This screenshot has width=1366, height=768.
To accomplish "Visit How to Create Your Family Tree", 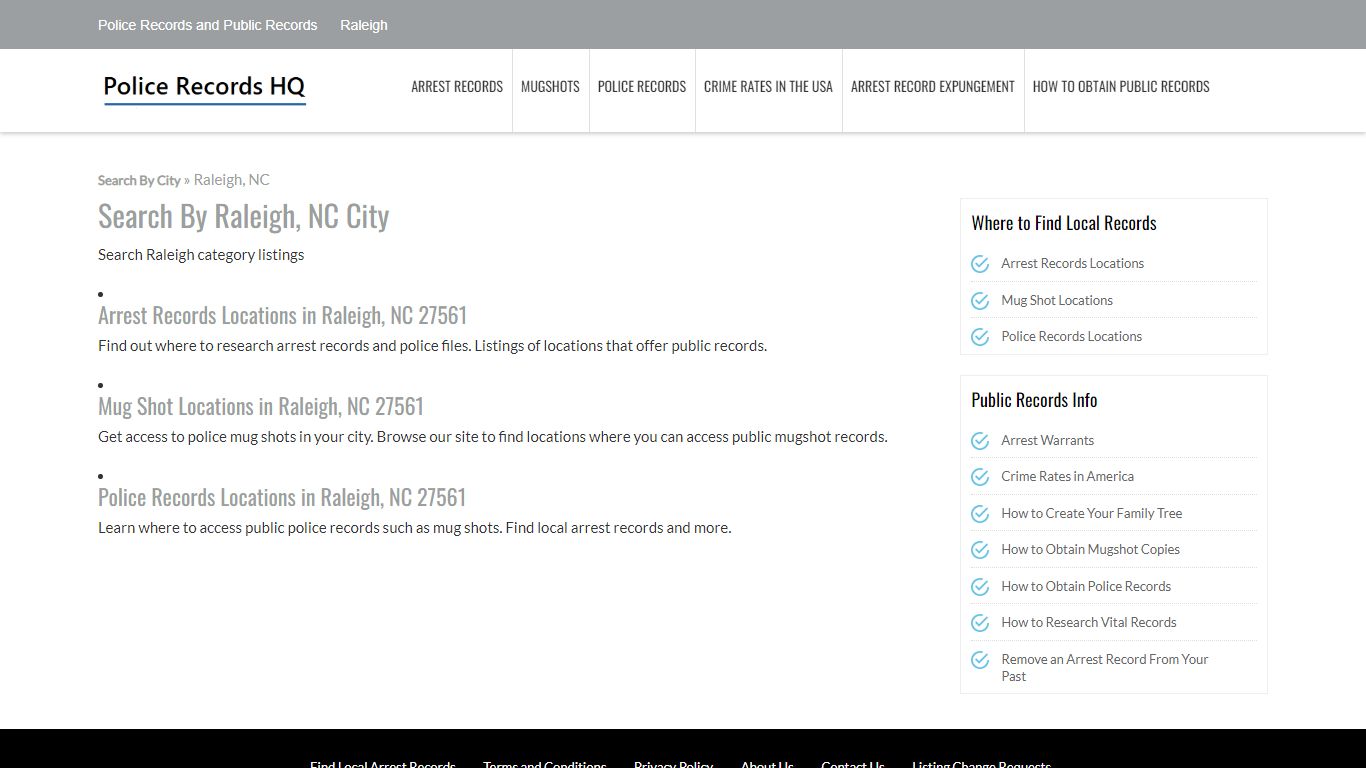I will point(1091,513).
